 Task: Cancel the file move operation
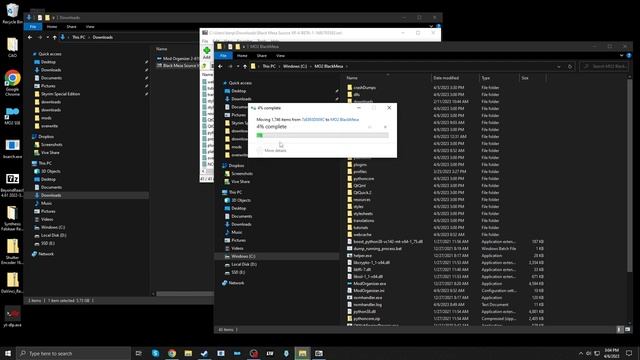pos(385,127)
